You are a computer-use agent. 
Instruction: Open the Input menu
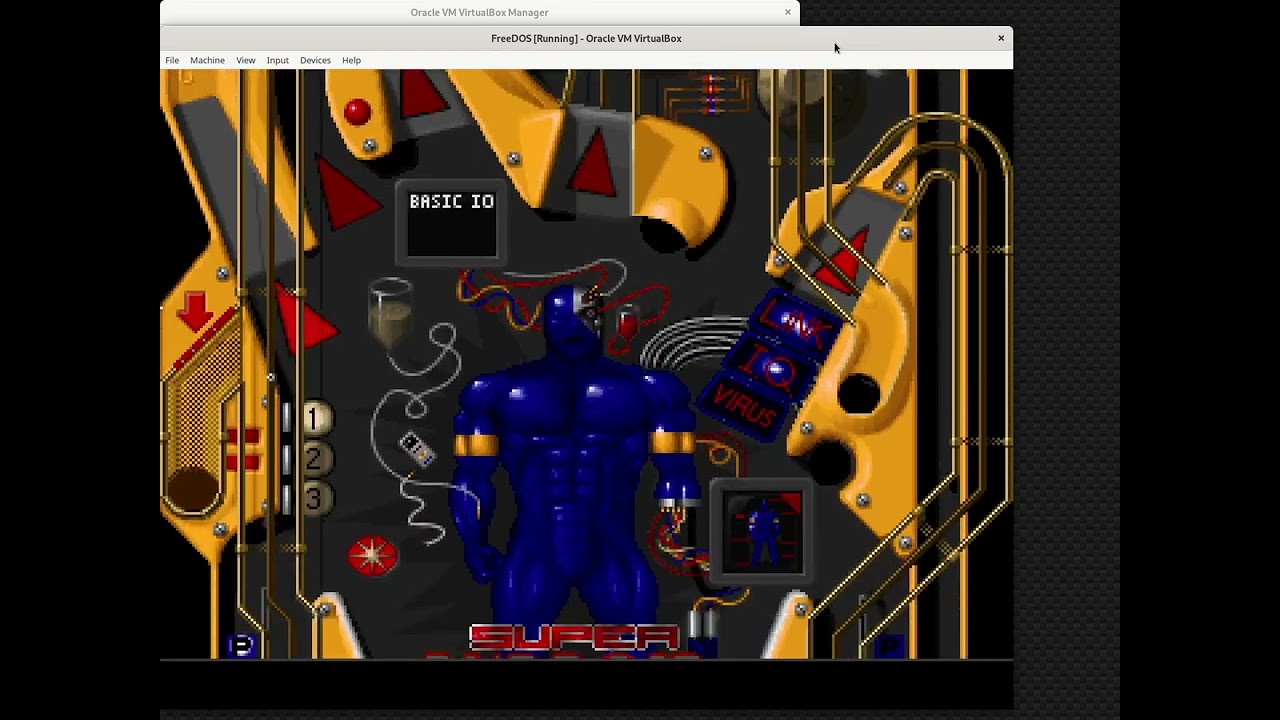click(277, 60)
